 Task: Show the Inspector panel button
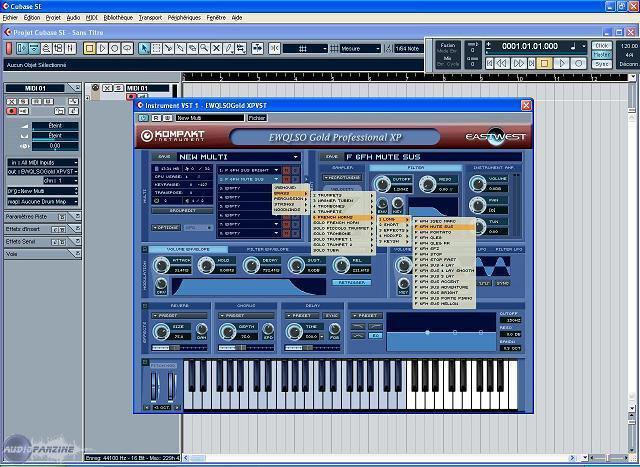(22, 49)
